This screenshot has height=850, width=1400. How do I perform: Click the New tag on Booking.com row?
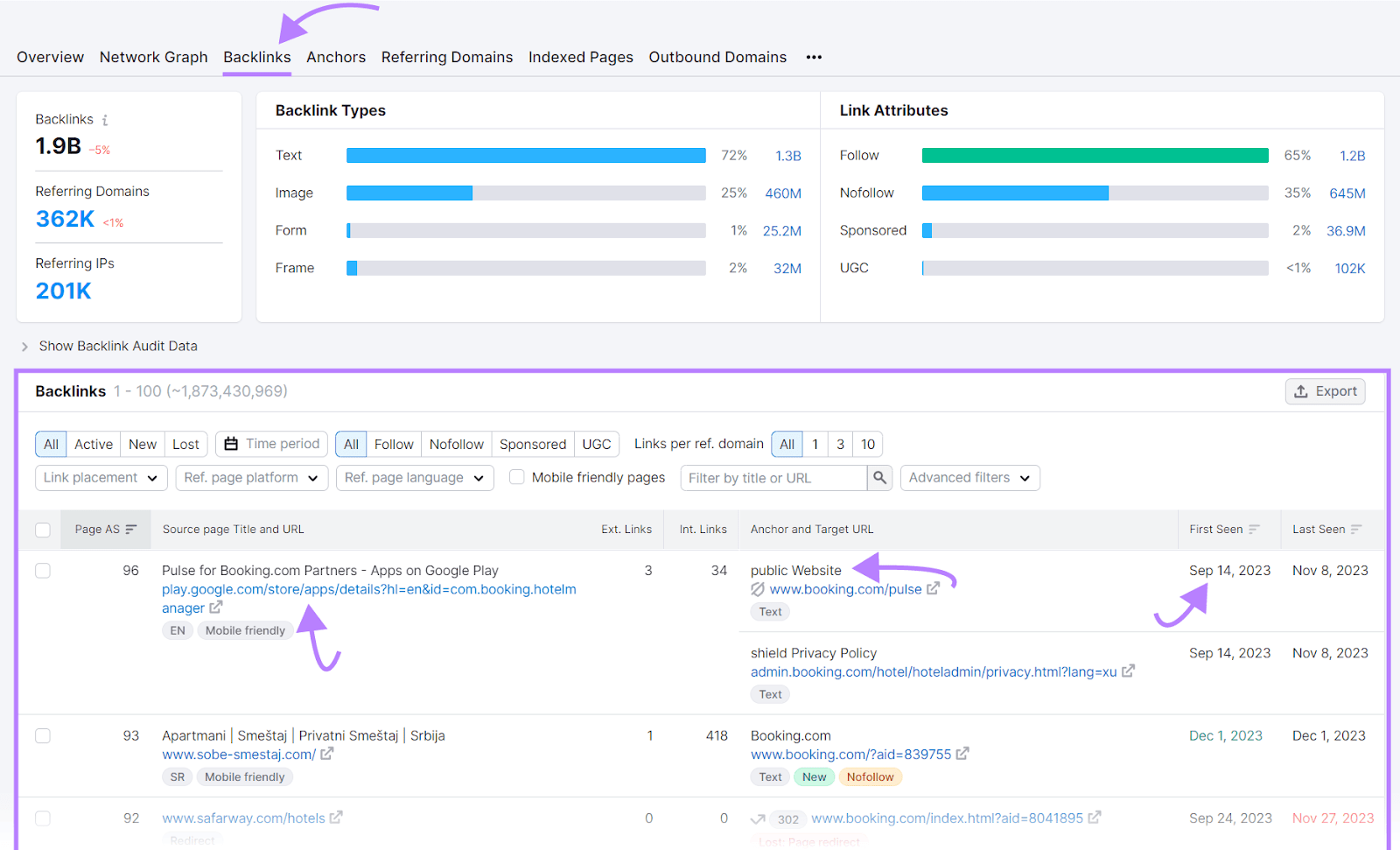point(814,776)
